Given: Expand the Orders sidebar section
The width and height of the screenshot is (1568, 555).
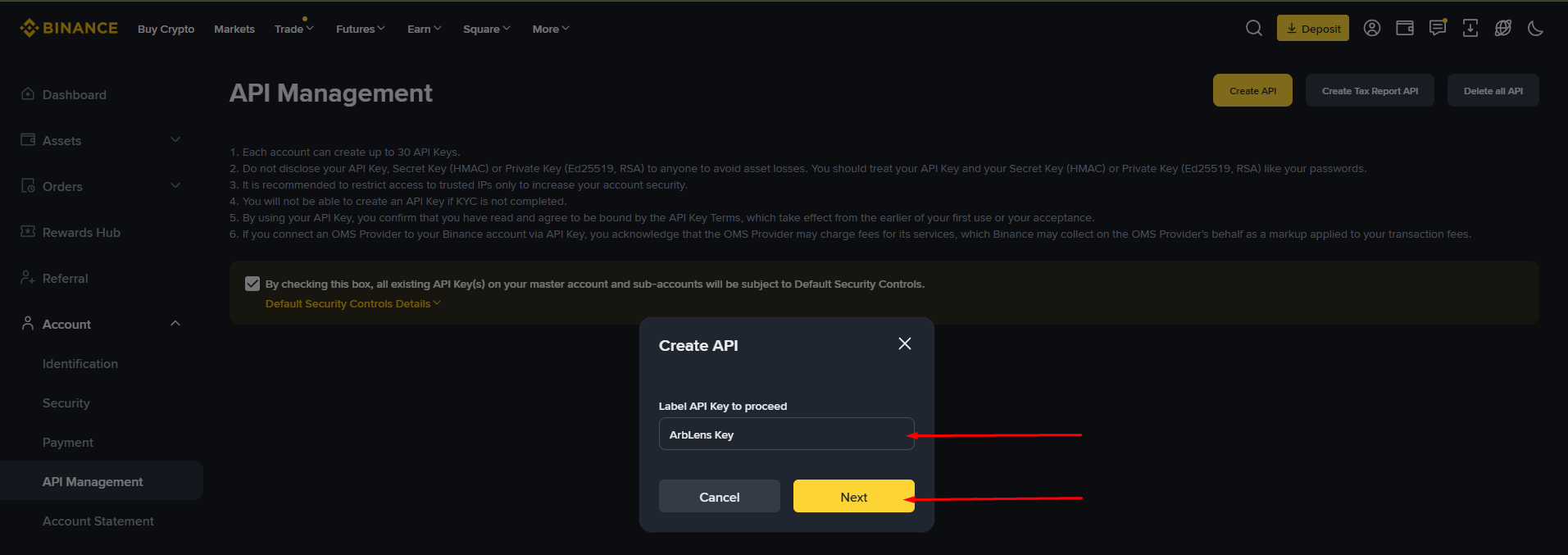Looking at the screenshot, I should point(175,185).
